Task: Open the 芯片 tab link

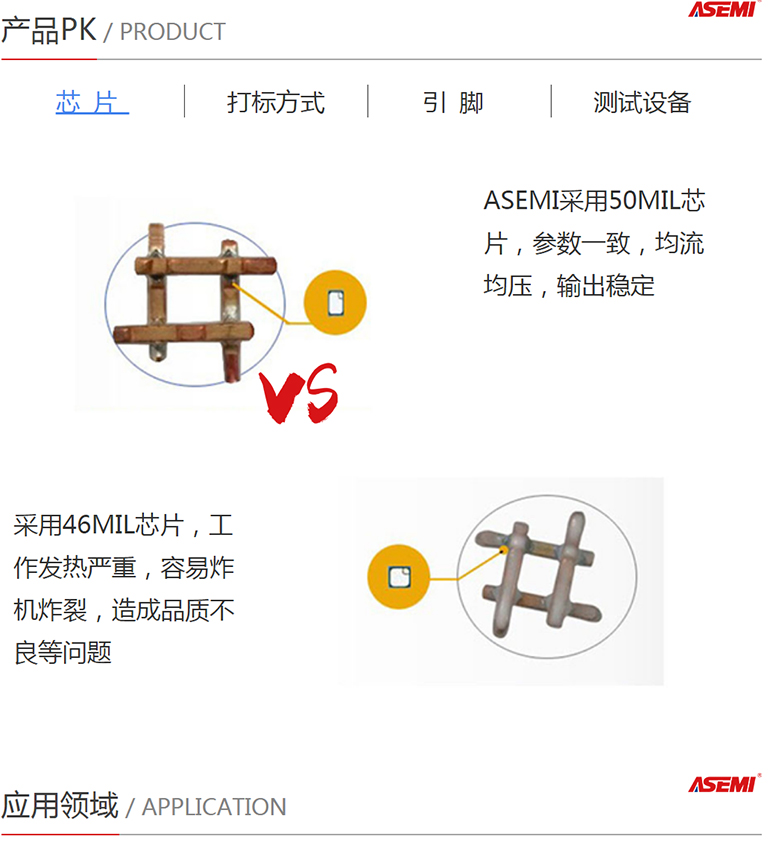Action: 93,102
